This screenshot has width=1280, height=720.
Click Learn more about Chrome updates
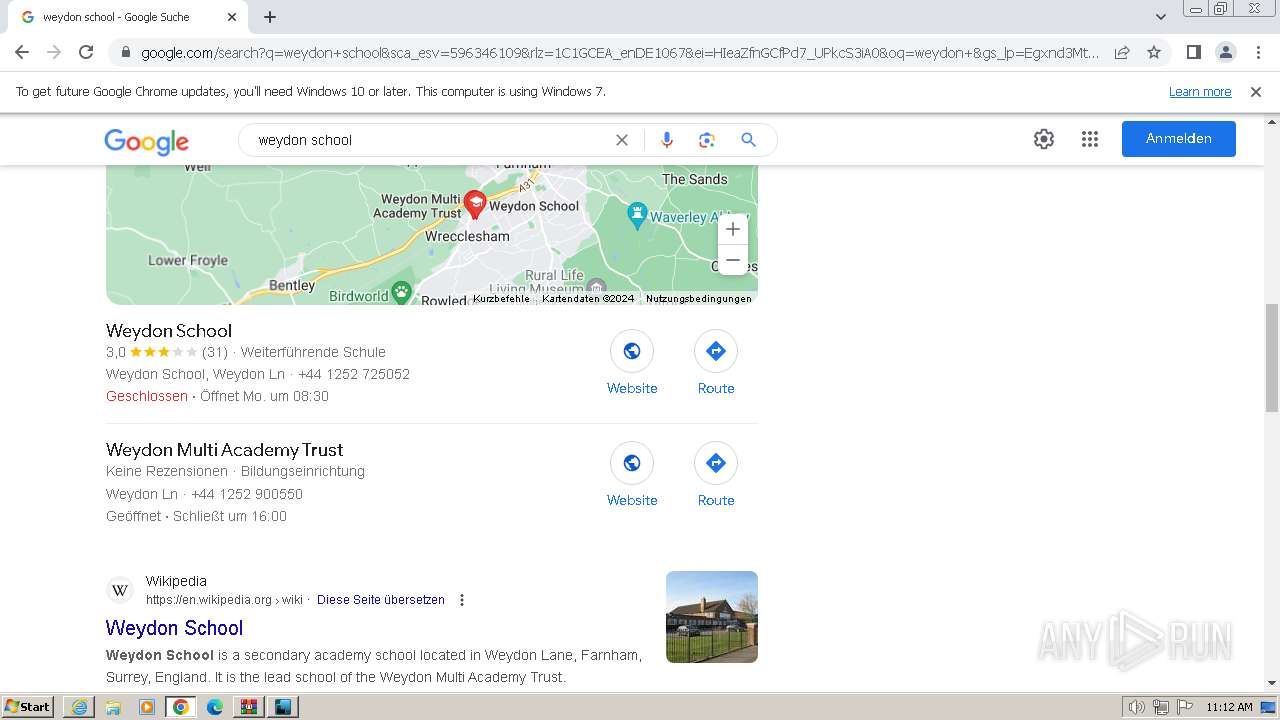pos(1200,92)
